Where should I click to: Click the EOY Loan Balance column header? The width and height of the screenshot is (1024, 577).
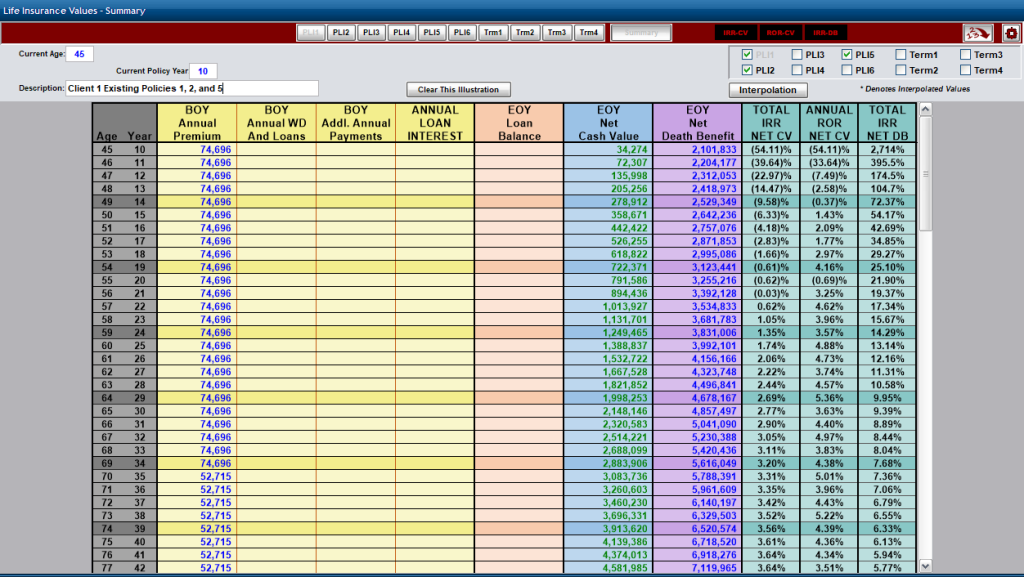tap(519, 123)
